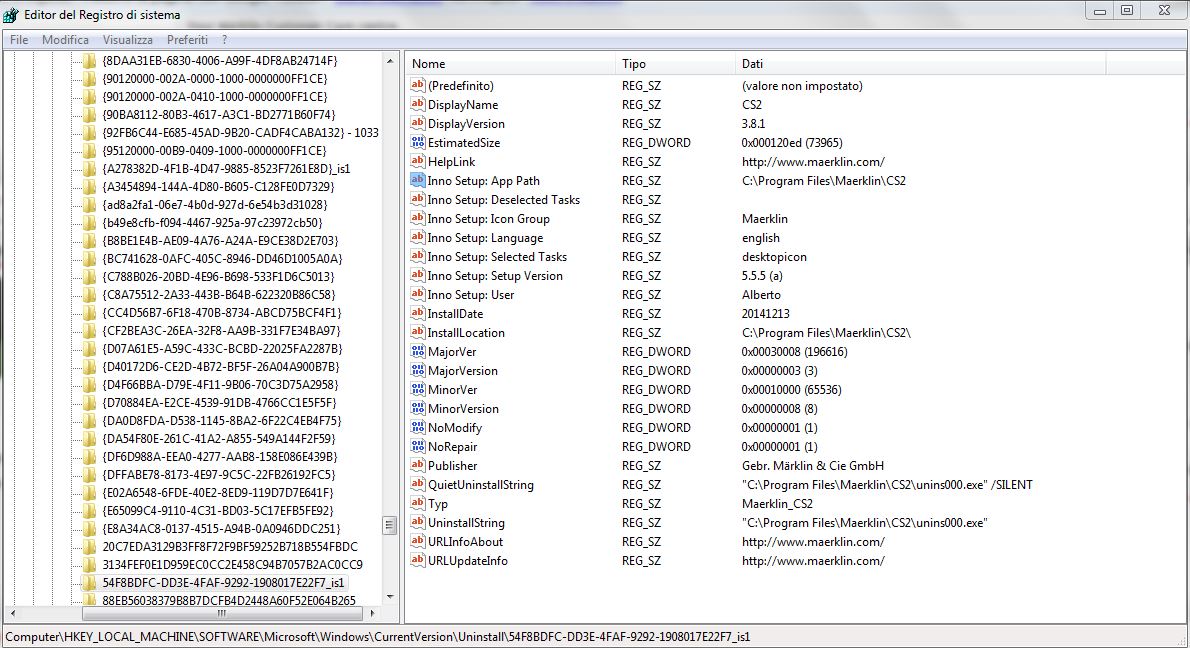The image size is (1190, 648).
Task: Select key 3134FEF0E1D959EC0CC2E458C94B7057B2AC0CC9
Action: (x=232, y=565)
